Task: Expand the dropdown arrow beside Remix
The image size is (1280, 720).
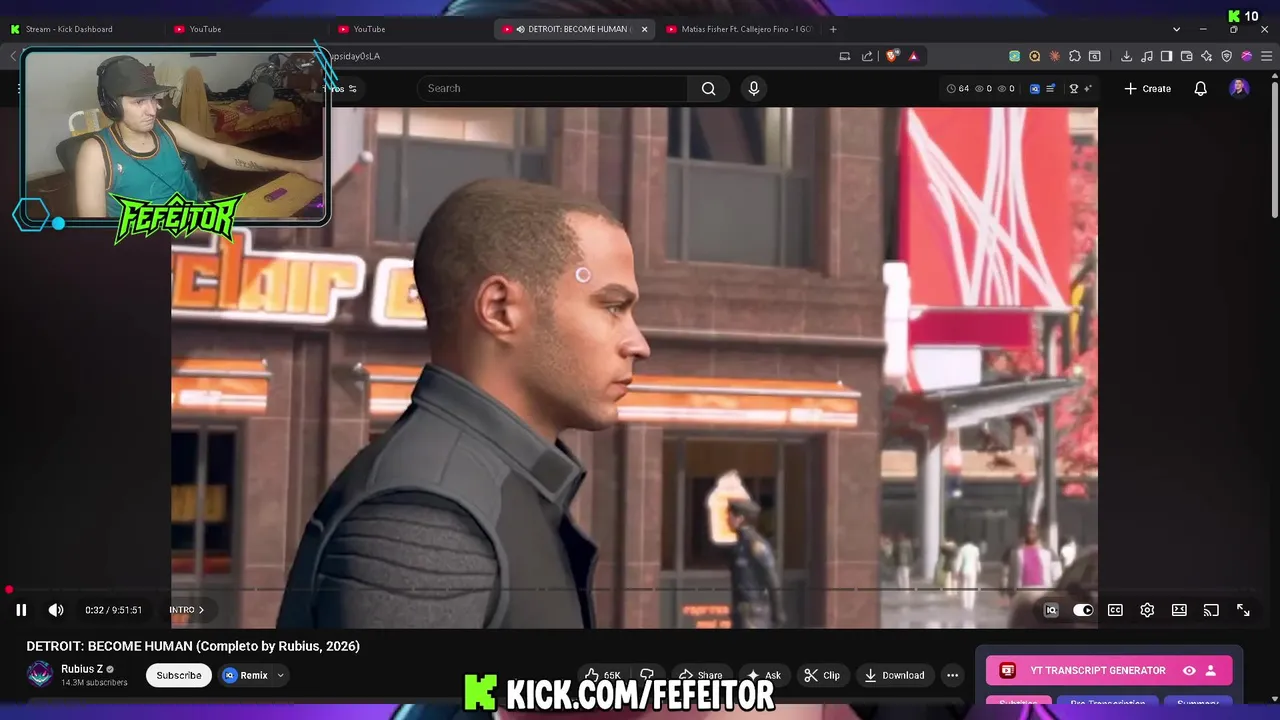Action: pos(280,675)
